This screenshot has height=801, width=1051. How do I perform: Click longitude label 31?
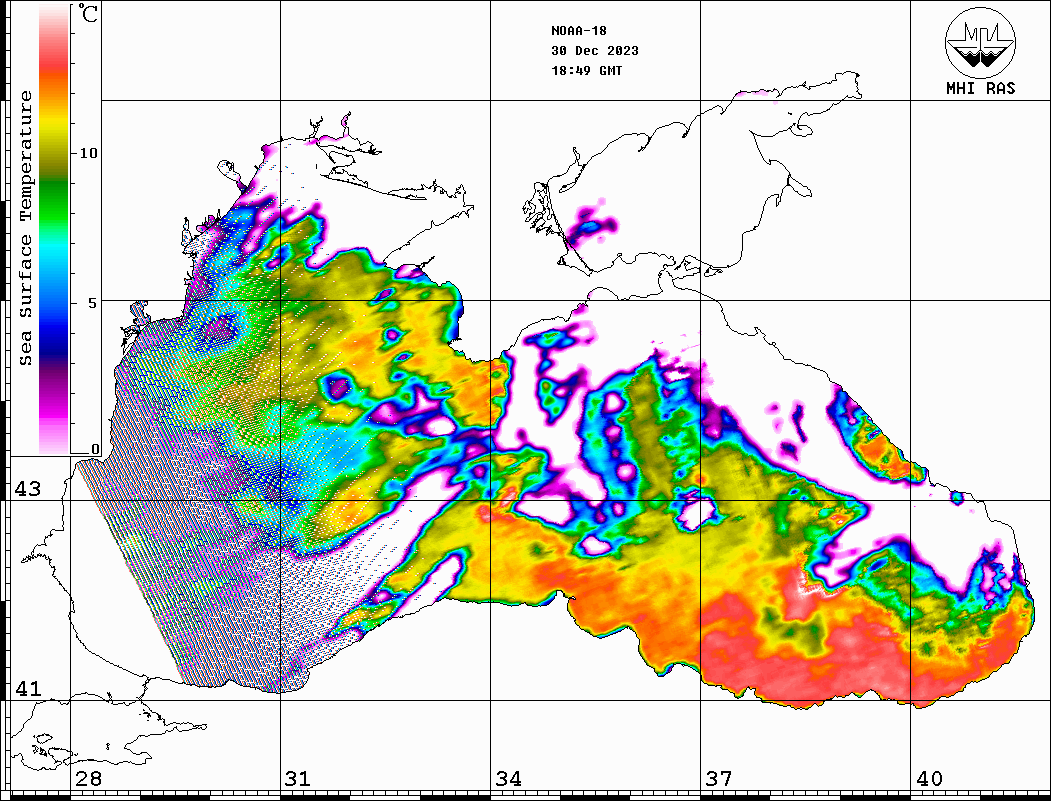coord(298,778)
